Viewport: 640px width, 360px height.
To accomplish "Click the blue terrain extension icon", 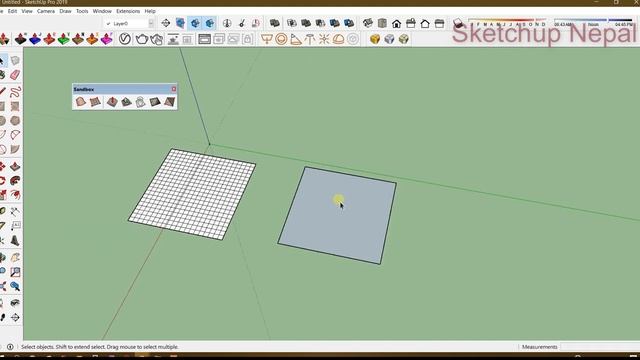I will coord(35,39).
